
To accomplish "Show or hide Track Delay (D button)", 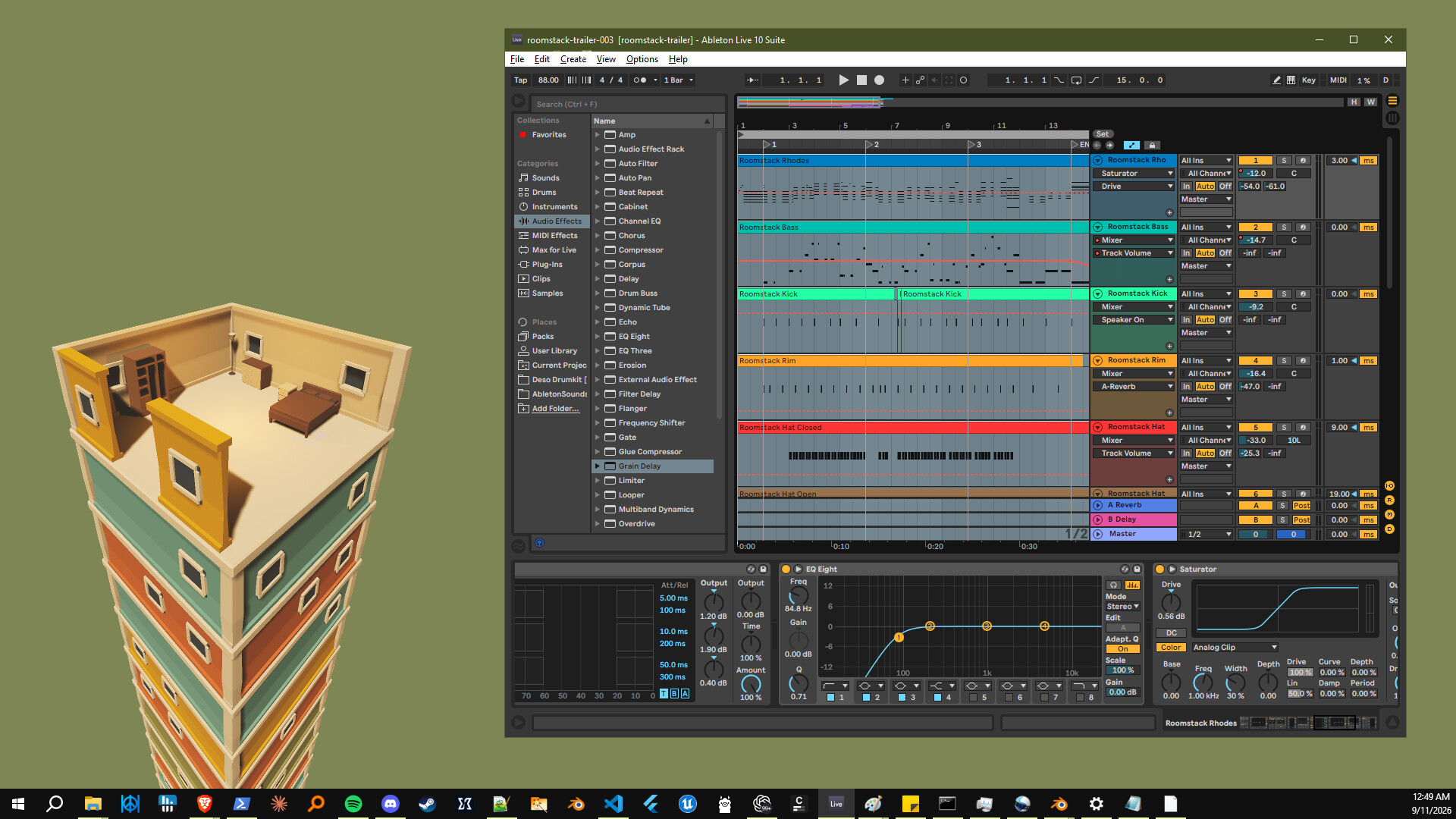I will 1389,529.
